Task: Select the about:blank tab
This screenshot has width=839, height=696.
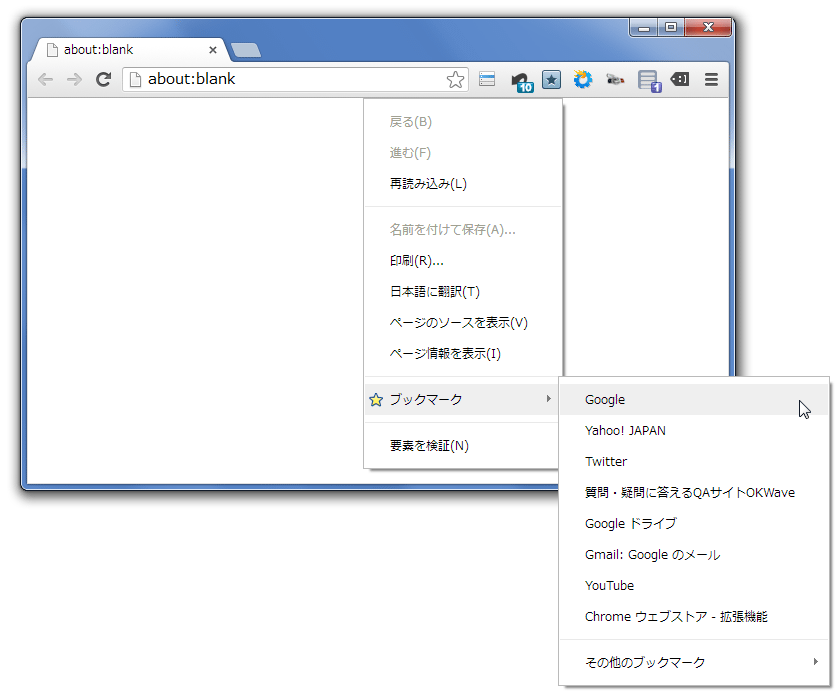Action: click(131, 50)
